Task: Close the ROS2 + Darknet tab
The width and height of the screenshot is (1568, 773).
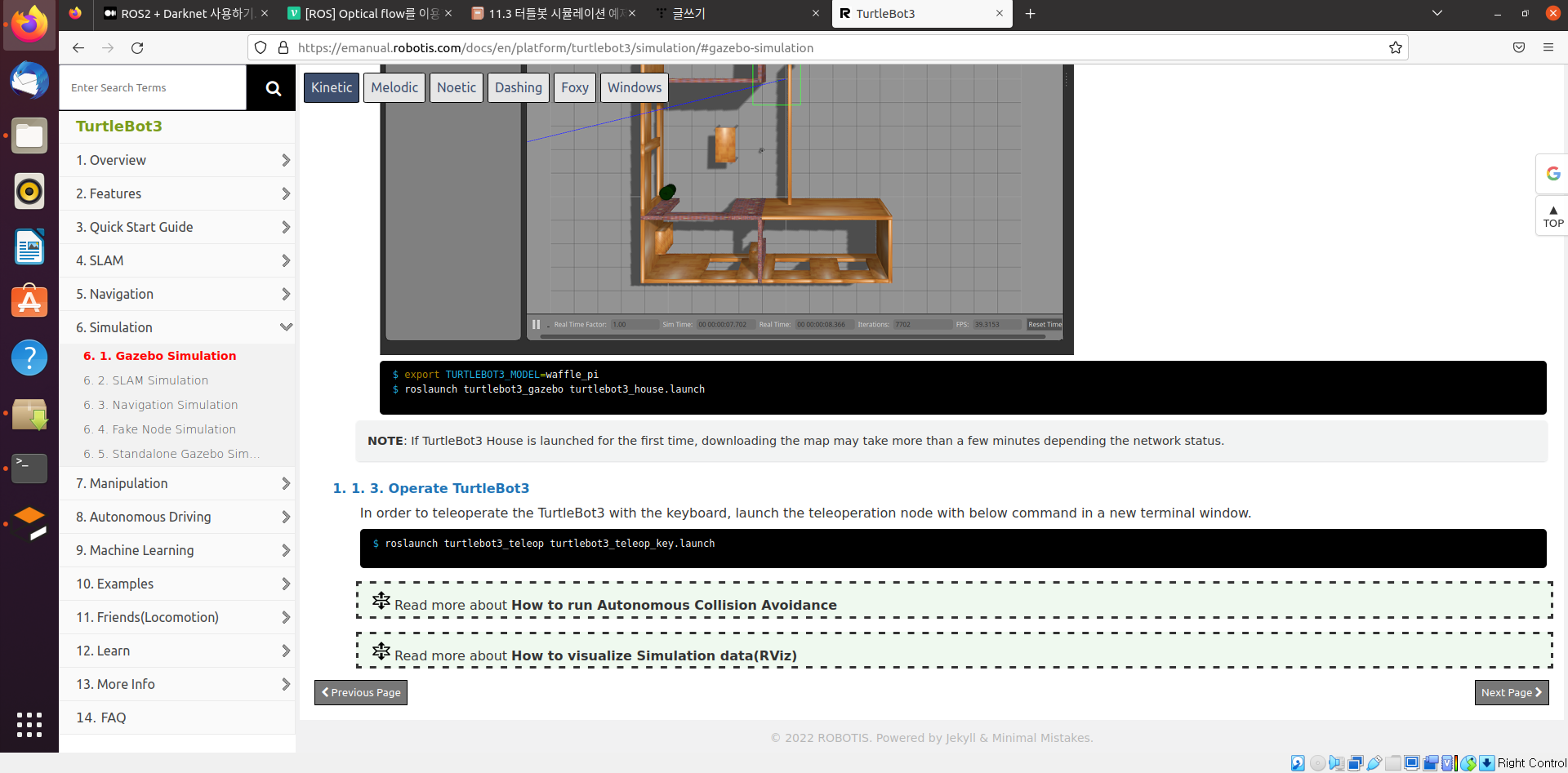Action: (x=265, y=13)
